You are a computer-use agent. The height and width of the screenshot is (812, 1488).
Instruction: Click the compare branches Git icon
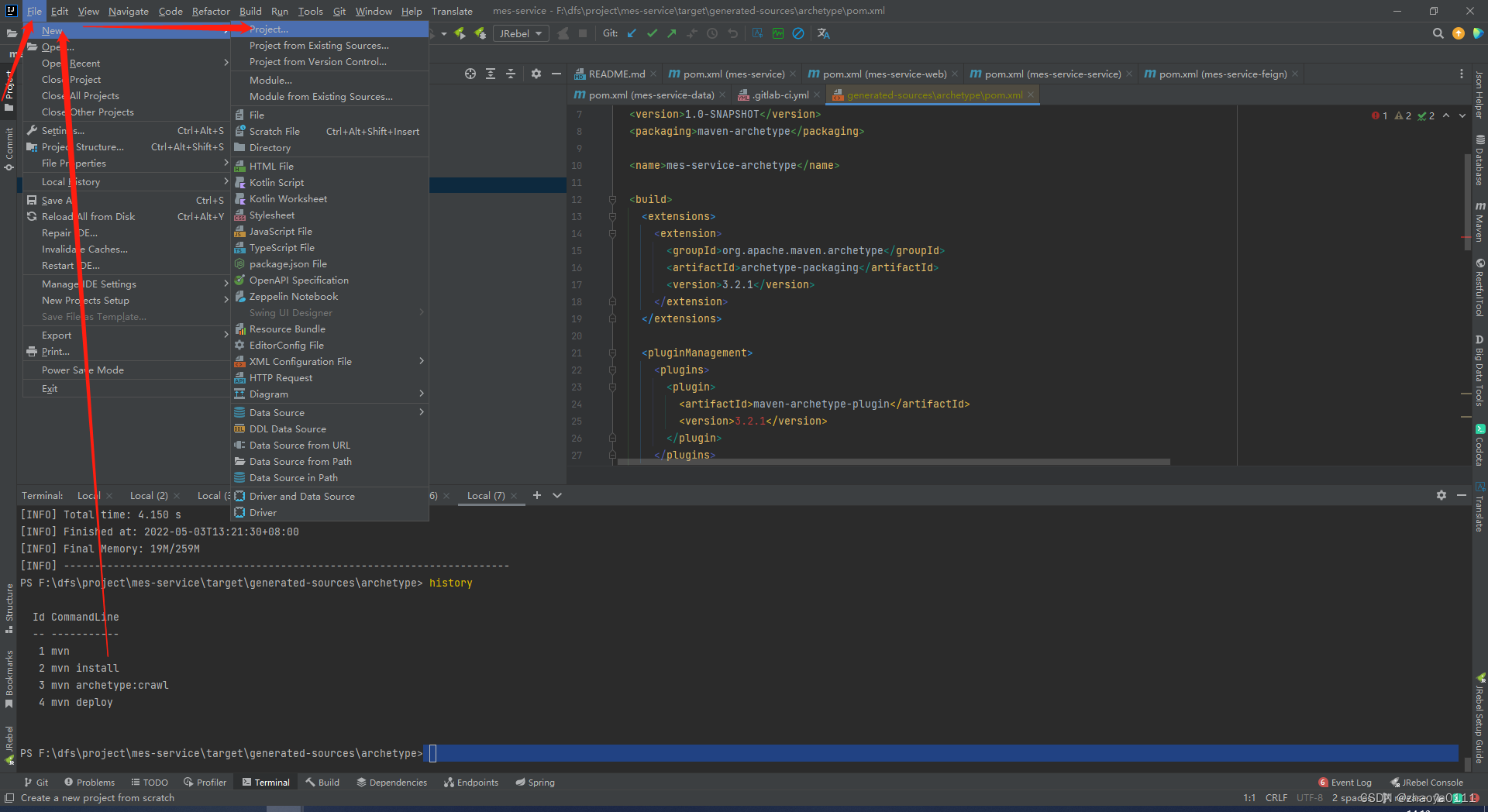(x=692, y=33)
